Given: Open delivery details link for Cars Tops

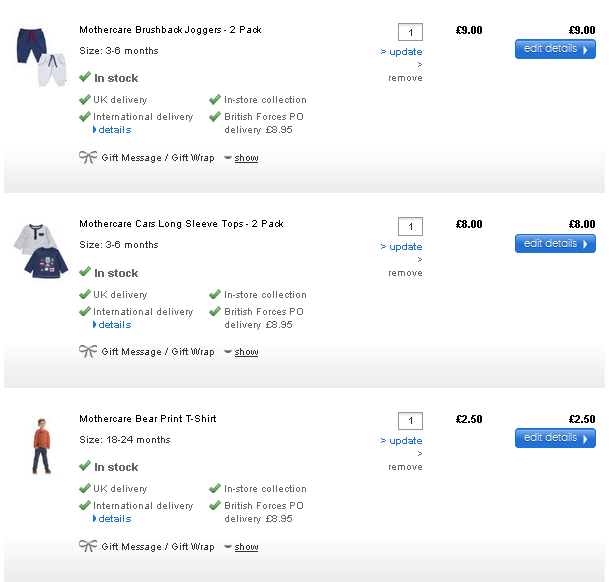Looking at the screenshot, I should pos(114,325).
